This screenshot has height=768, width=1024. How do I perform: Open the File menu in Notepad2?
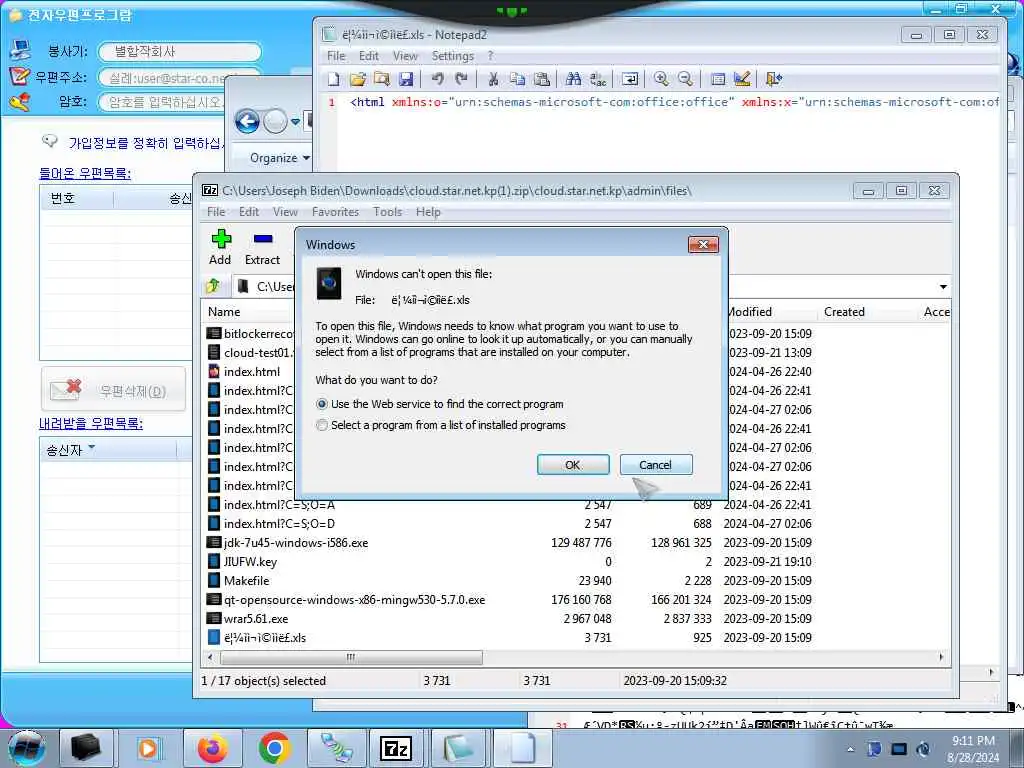336,56
